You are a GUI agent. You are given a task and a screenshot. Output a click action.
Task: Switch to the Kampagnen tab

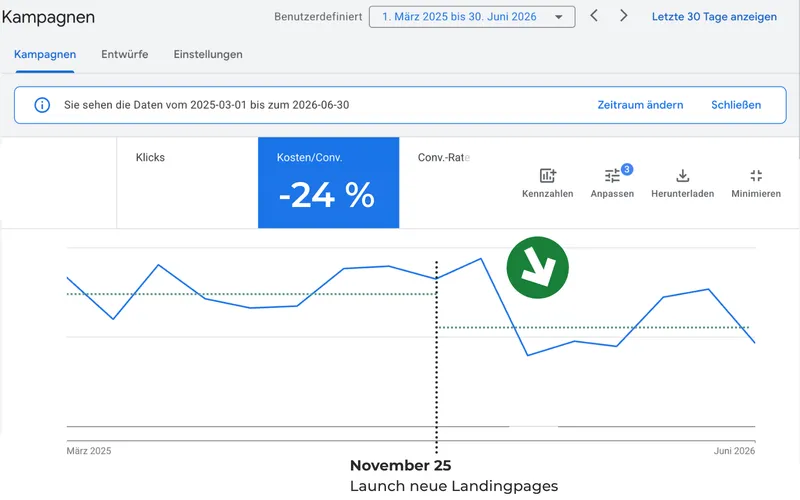point(45,55)
